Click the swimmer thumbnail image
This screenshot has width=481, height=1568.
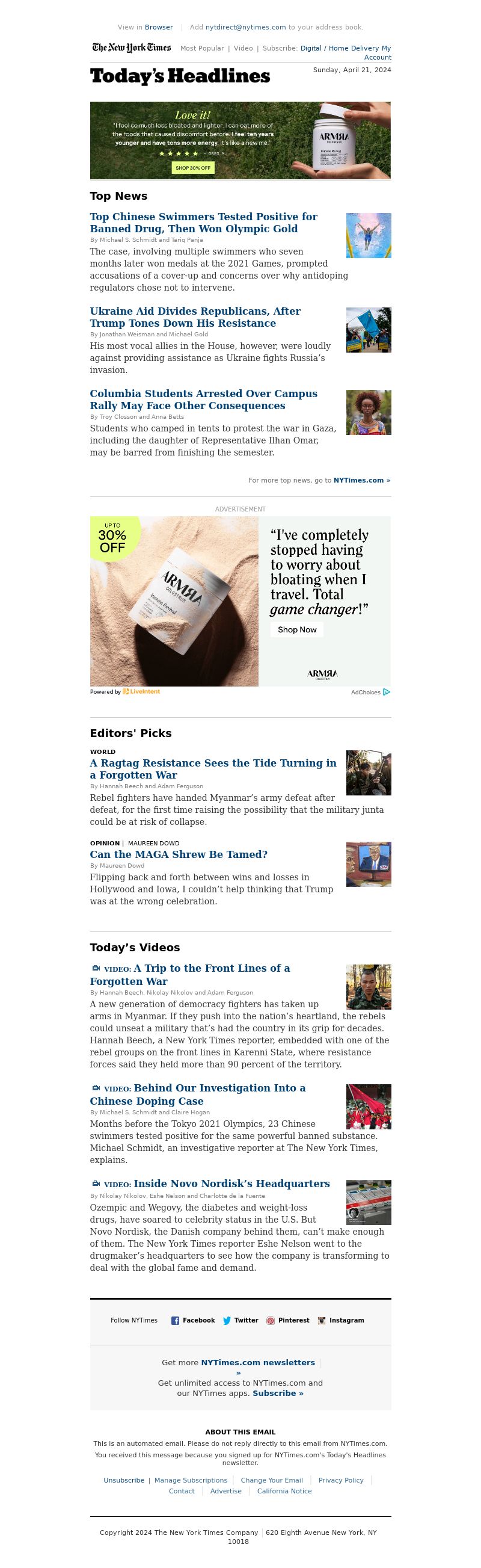point(369,236)
